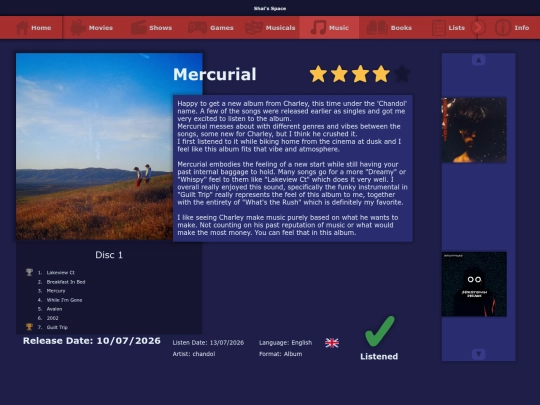The width and height of the screenshot is (540, 405).
Task: Click the Books icon
Action: [377, 28]
